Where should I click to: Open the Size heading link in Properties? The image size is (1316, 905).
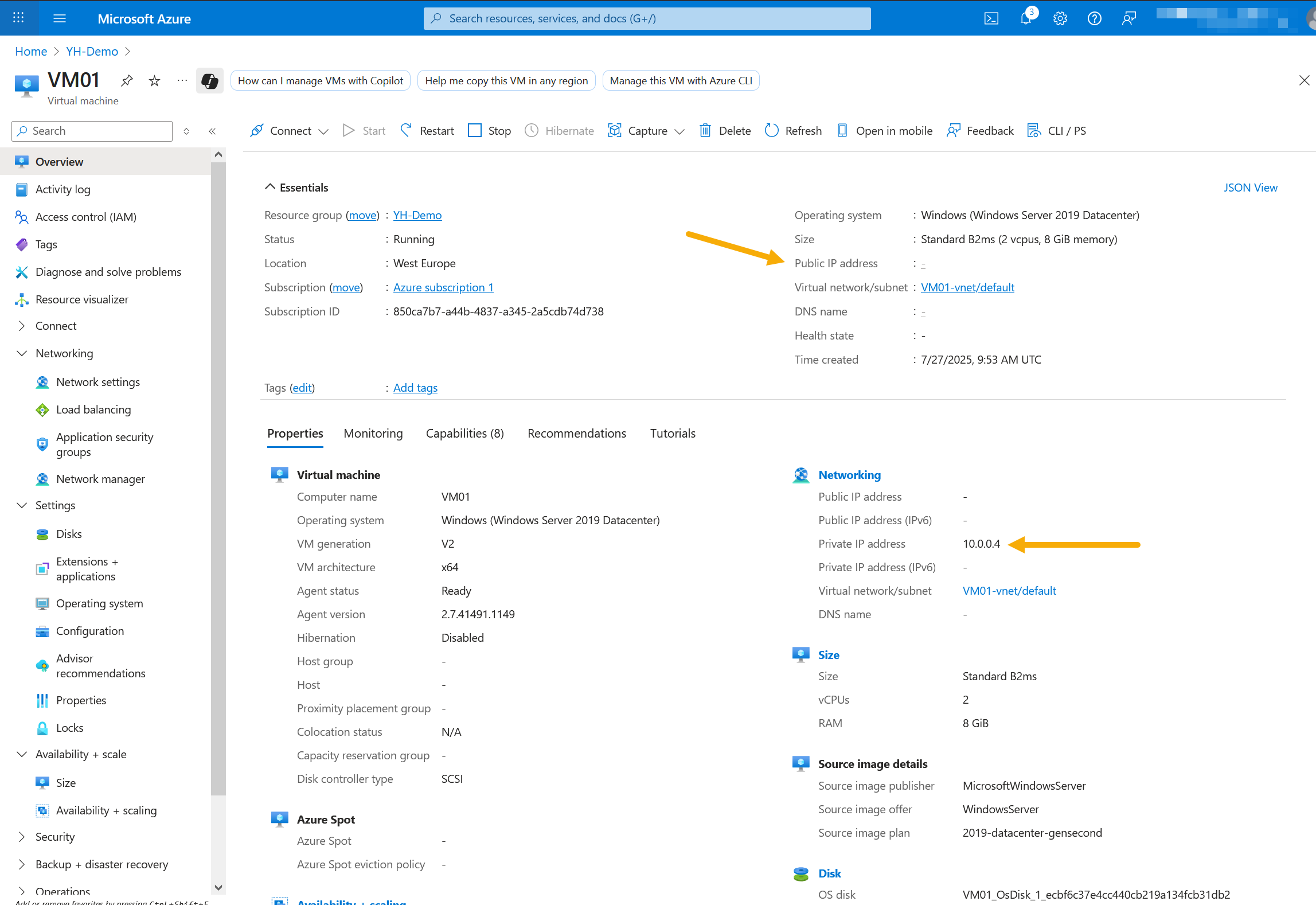(829, 655)
